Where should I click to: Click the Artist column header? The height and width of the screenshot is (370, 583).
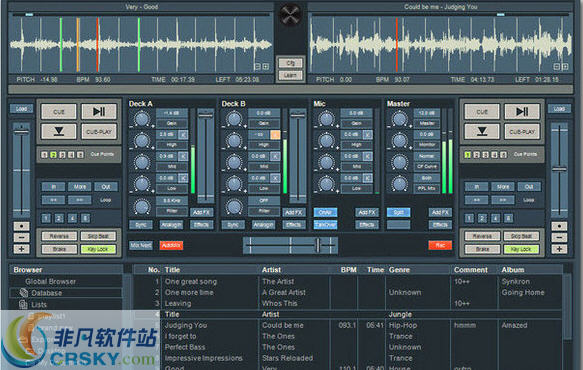(271, 270)
